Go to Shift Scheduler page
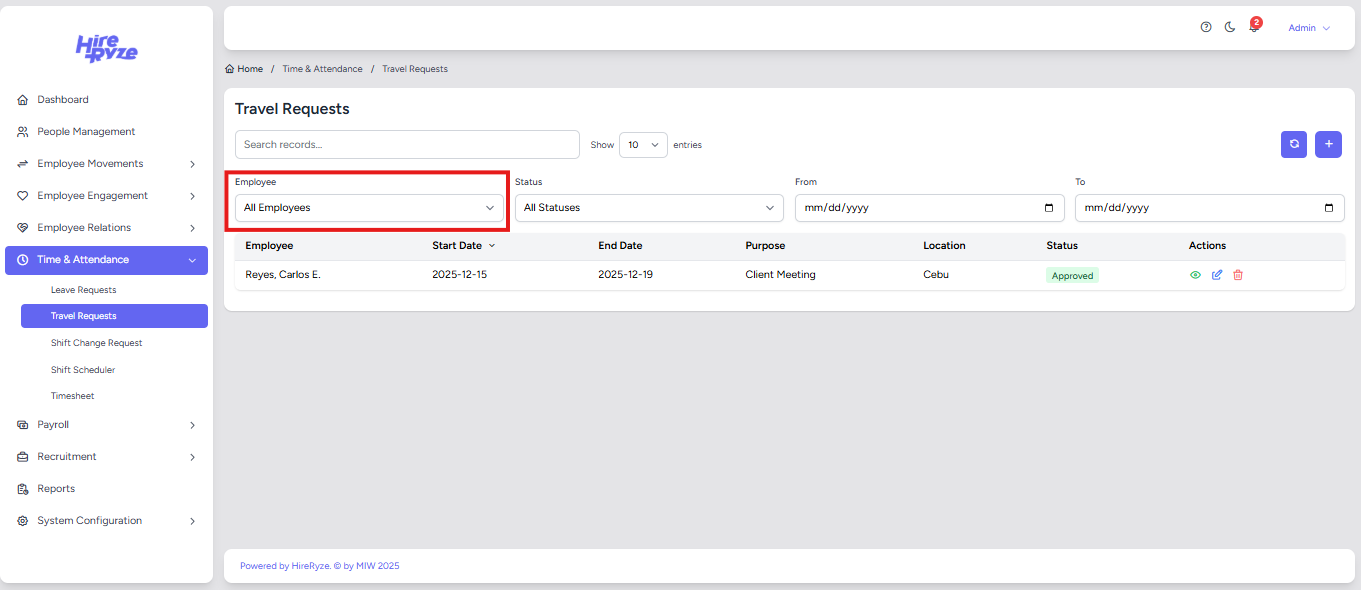Viewport: 1361px width, 590px height. [83, 370]
